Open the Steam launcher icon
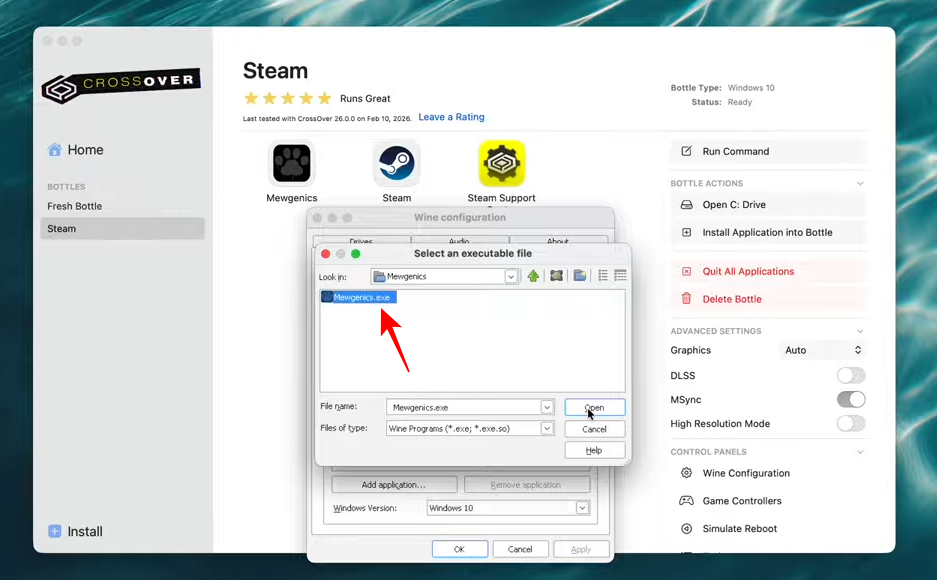This screenshot has width=937, height=580. point(396,163)
